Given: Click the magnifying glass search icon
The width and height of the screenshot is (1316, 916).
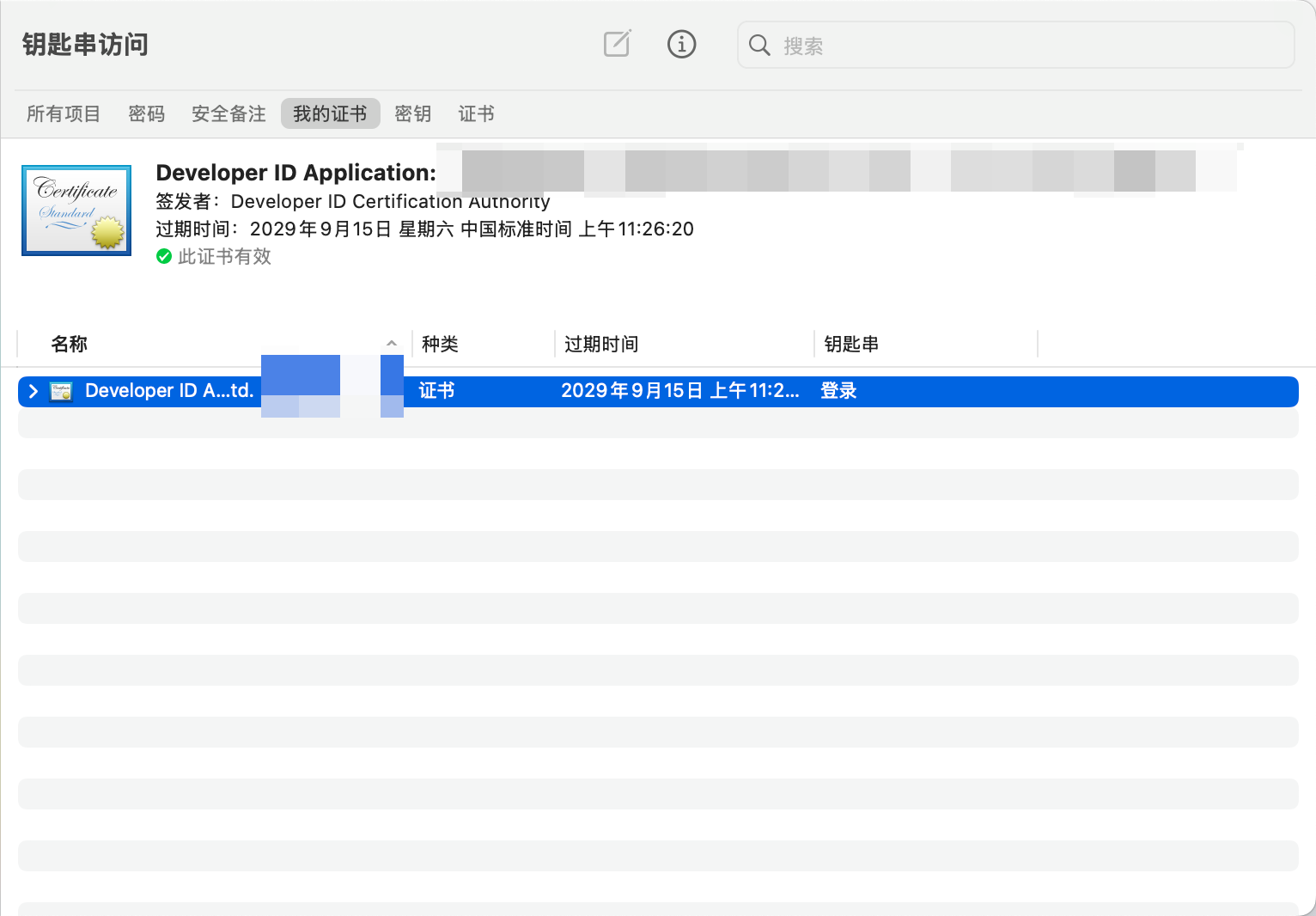Looking at the screenshot, I should pyautogui.click(x=759, y=46).
